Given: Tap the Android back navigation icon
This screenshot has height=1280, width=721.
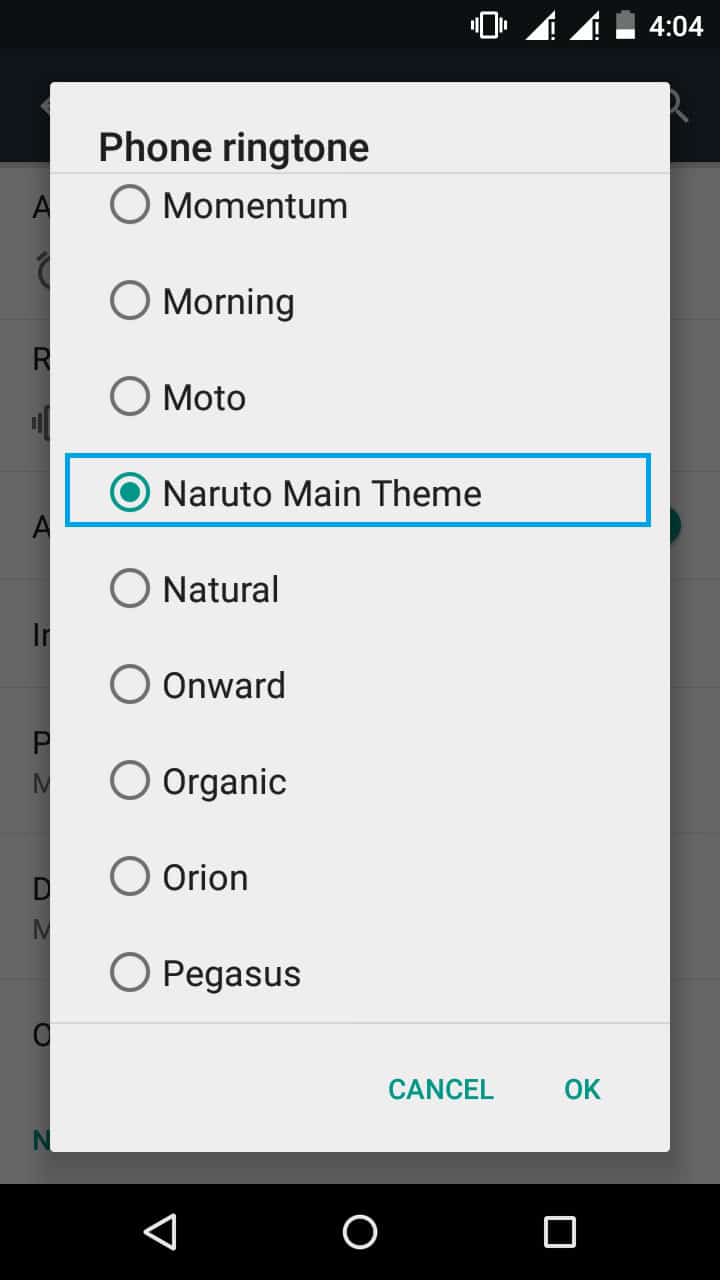Looking at the screenshot, I should point(160,1232).
